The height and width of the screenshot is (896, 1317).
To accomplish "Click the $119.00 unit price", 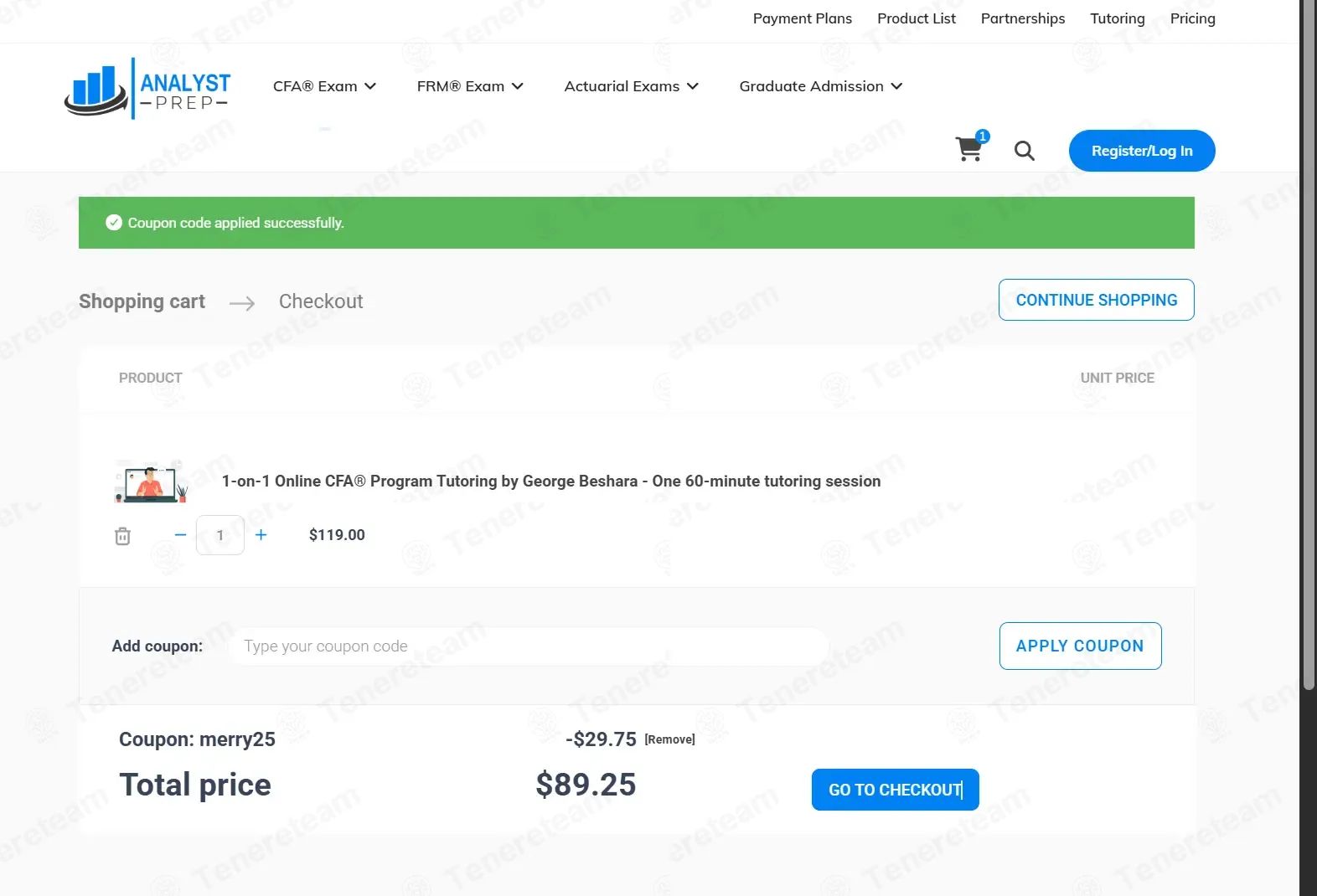I will click(337, 535).
